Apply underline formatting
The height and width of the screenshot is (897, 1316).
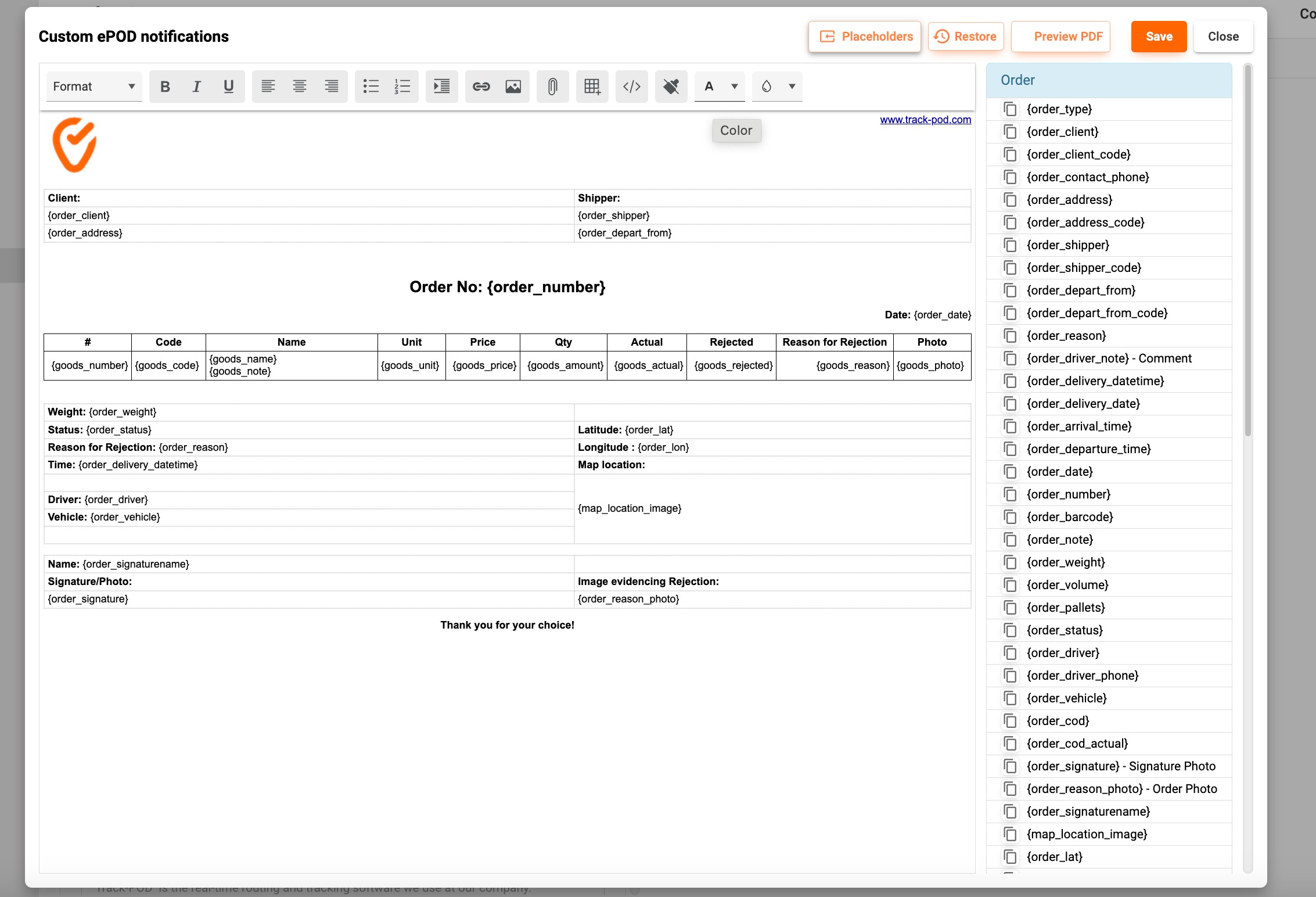[228, 87]
